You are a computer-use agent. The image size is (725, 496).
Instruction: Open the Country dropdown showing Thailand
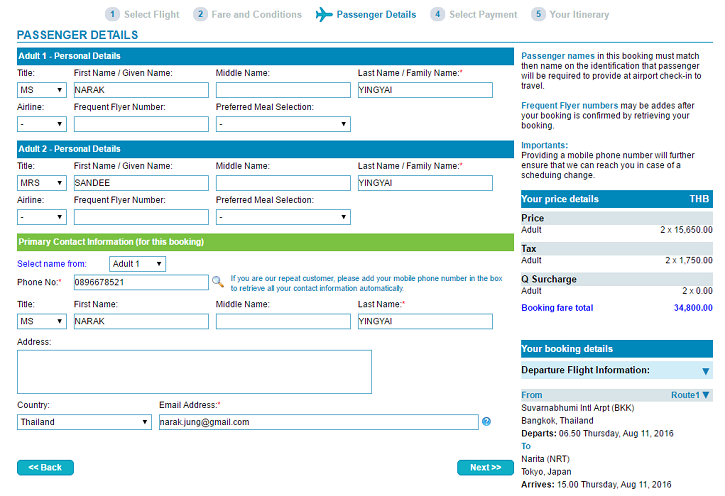click(x=84, y=422)
